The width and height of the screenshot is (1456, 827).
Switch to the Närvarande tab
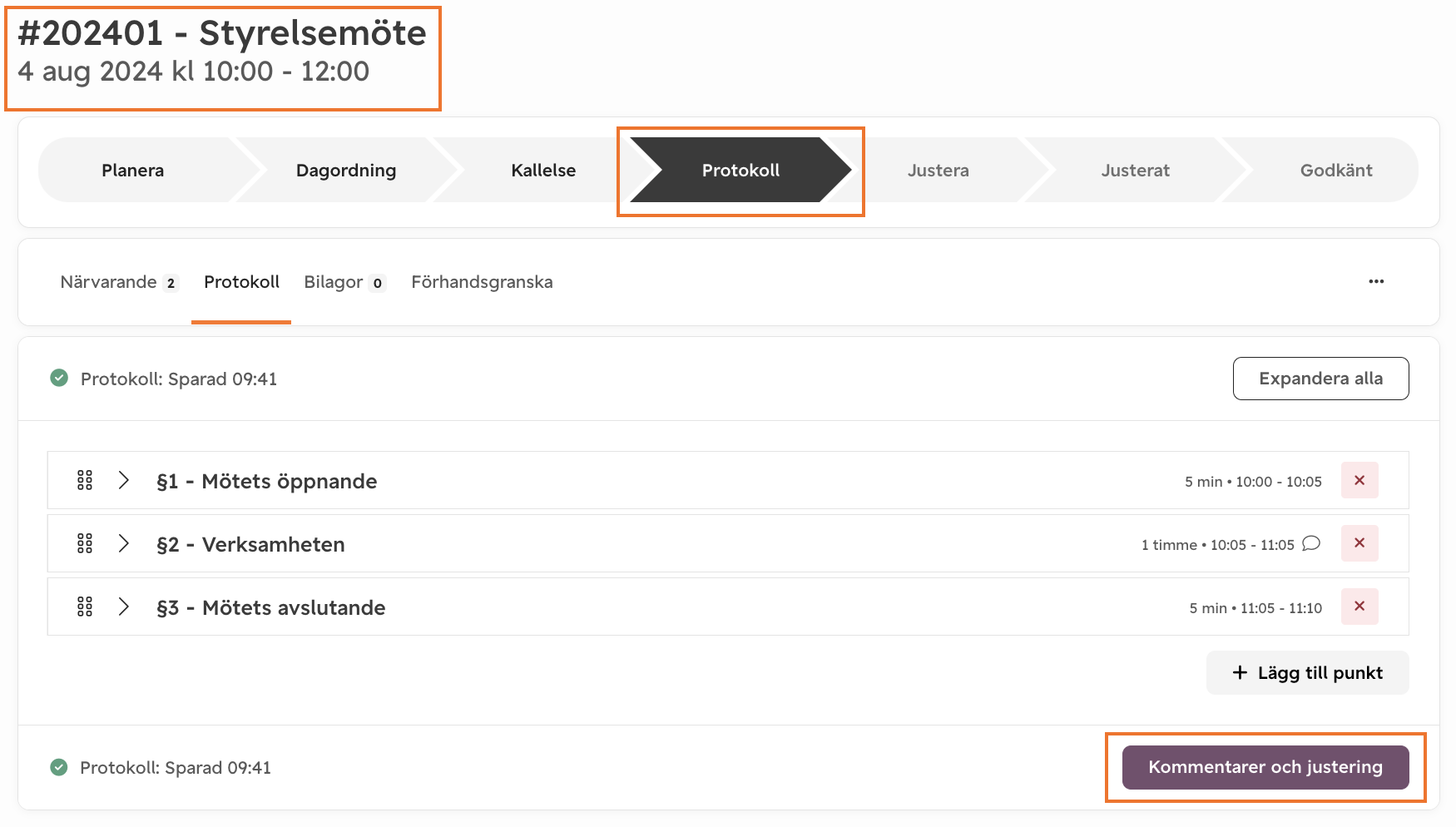click(x=119, y=282)
